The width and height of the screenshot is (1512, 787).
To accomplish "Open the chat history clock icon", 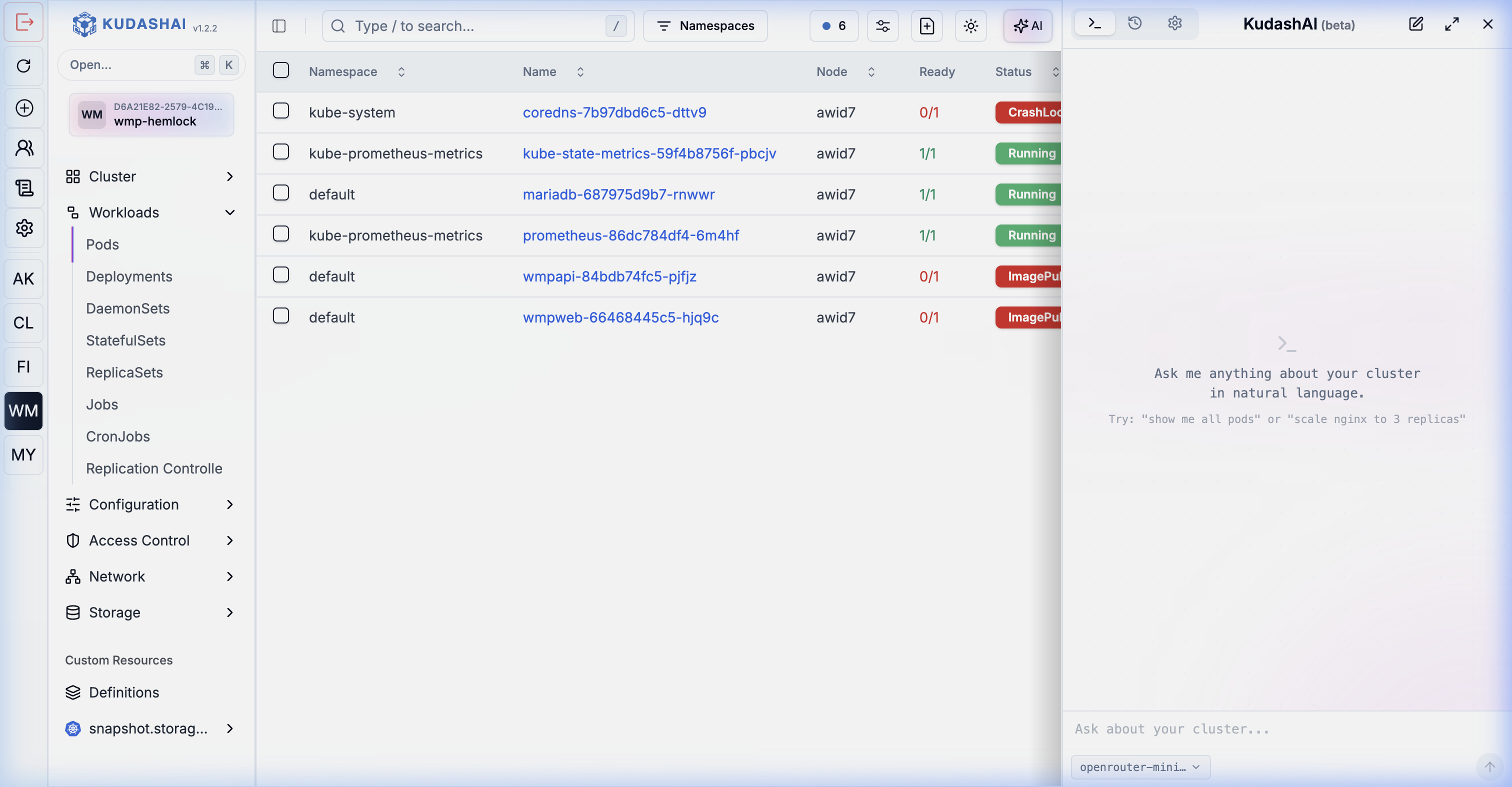I will pyautogui.click(x=1134, y=23).
